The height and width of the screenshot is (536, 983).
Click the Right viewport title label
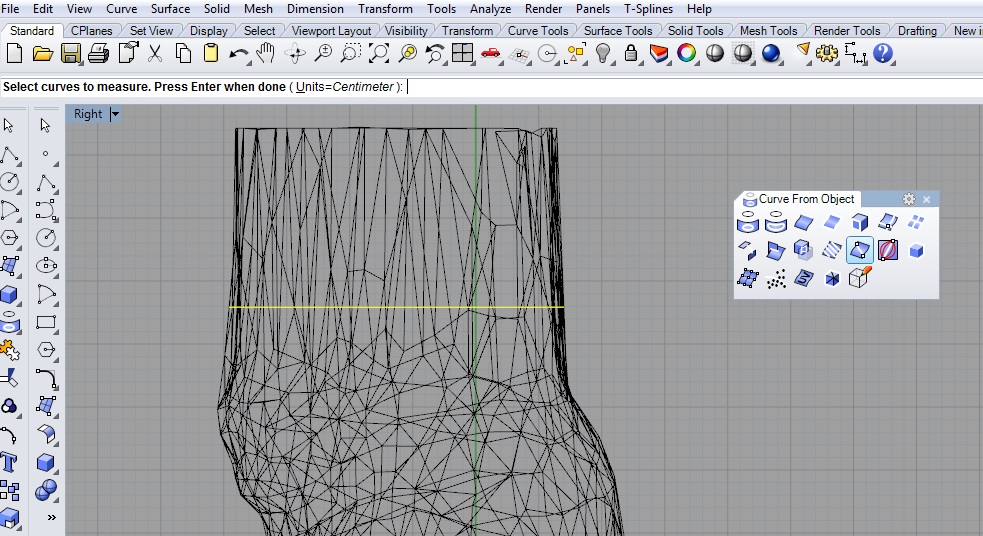tap(88, 114)
